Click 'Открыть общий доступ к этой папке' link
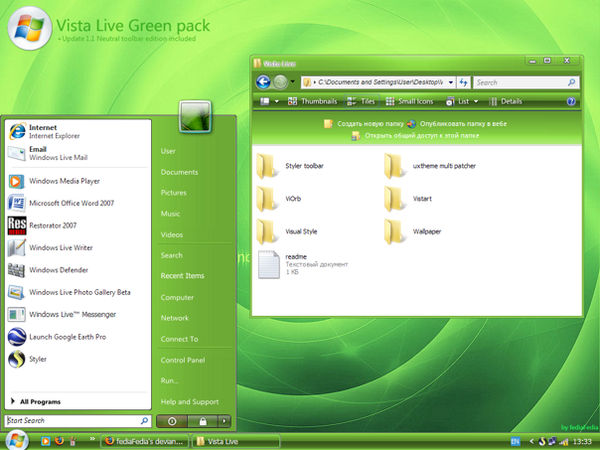This screenshot has height=450, width=600. 416,135
